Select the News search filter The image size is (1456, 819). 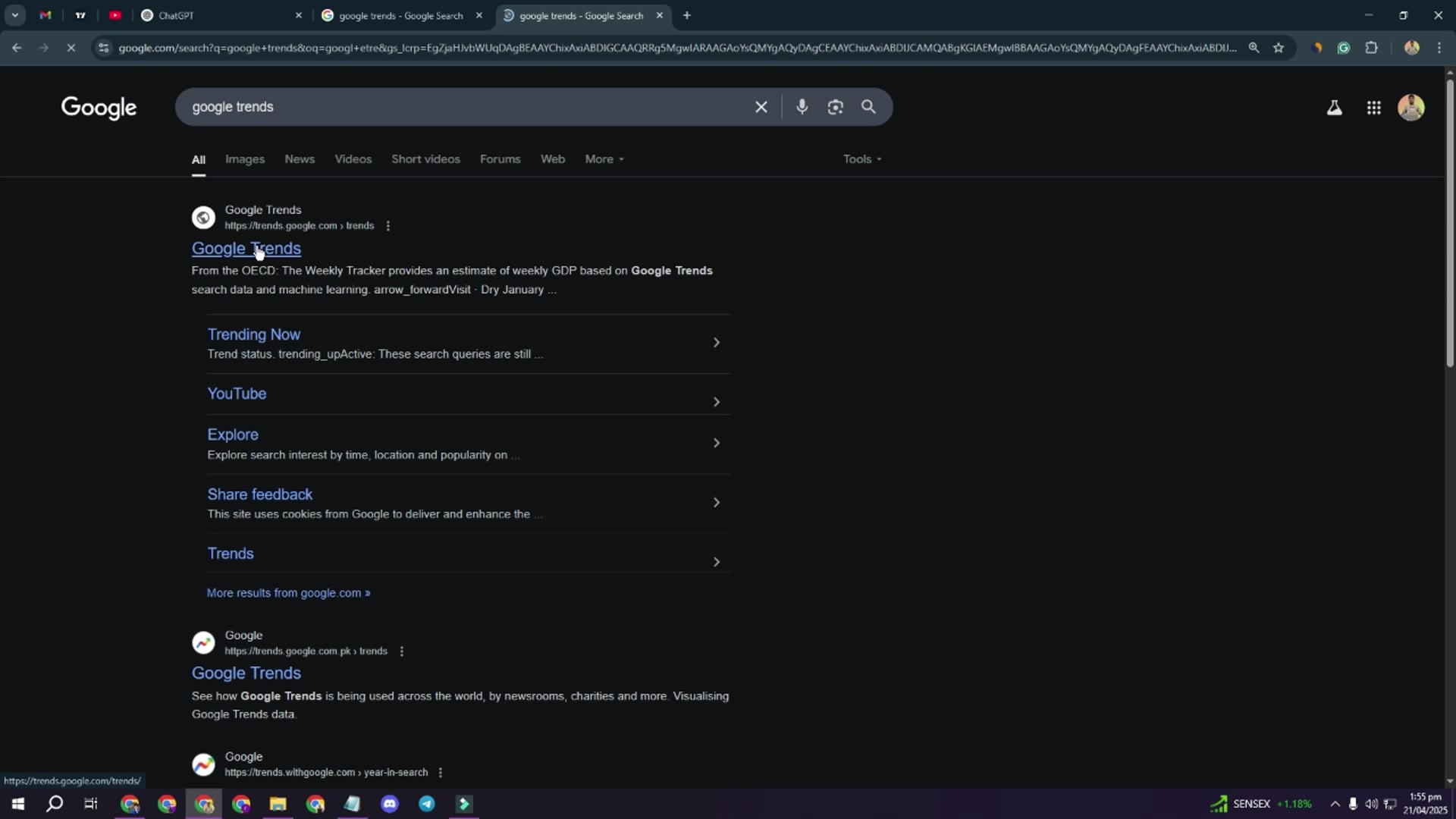click(300, 159)
